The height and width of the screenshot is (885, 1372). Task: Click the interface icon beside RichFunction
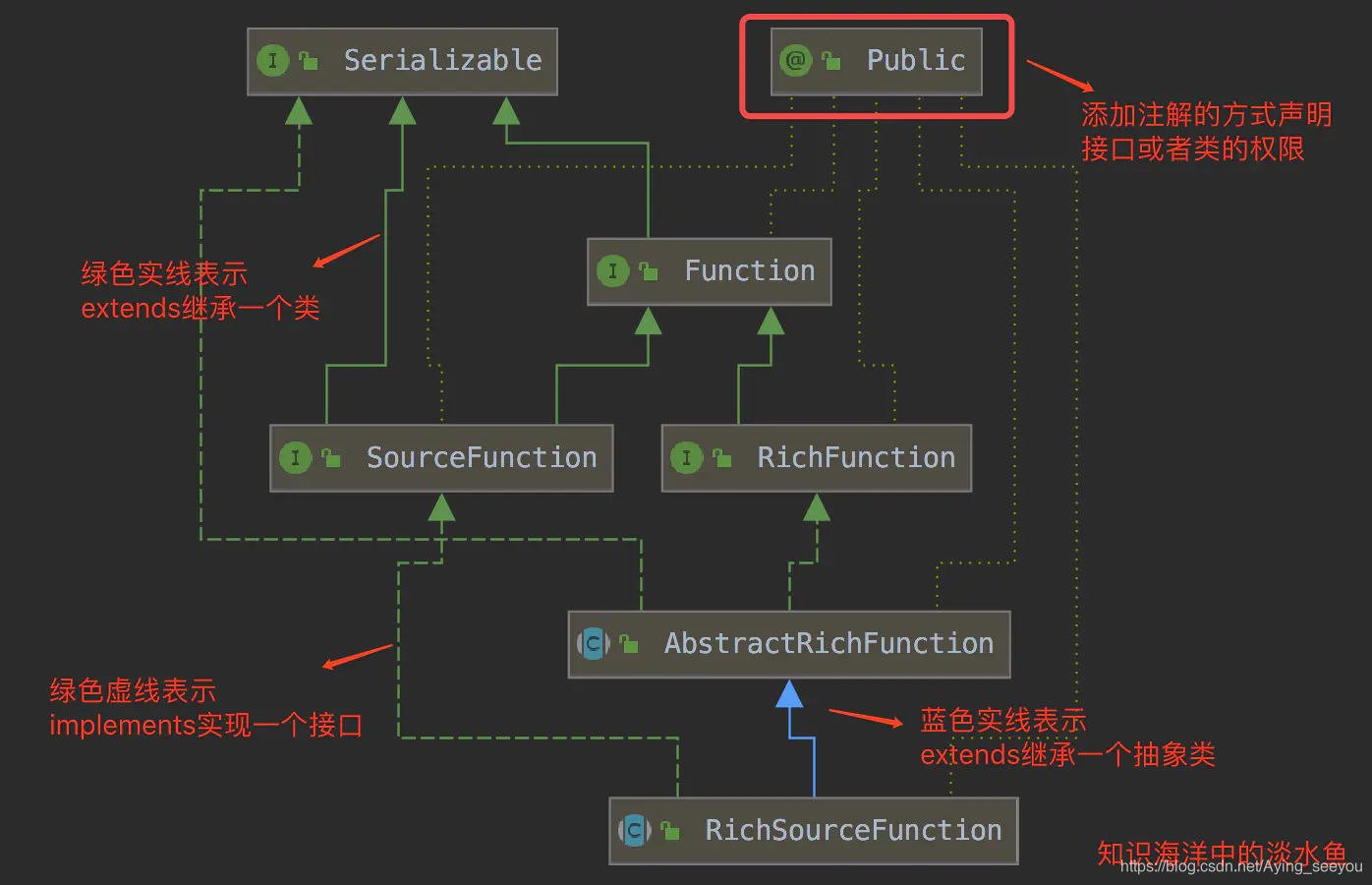click(x=686, y=458)
